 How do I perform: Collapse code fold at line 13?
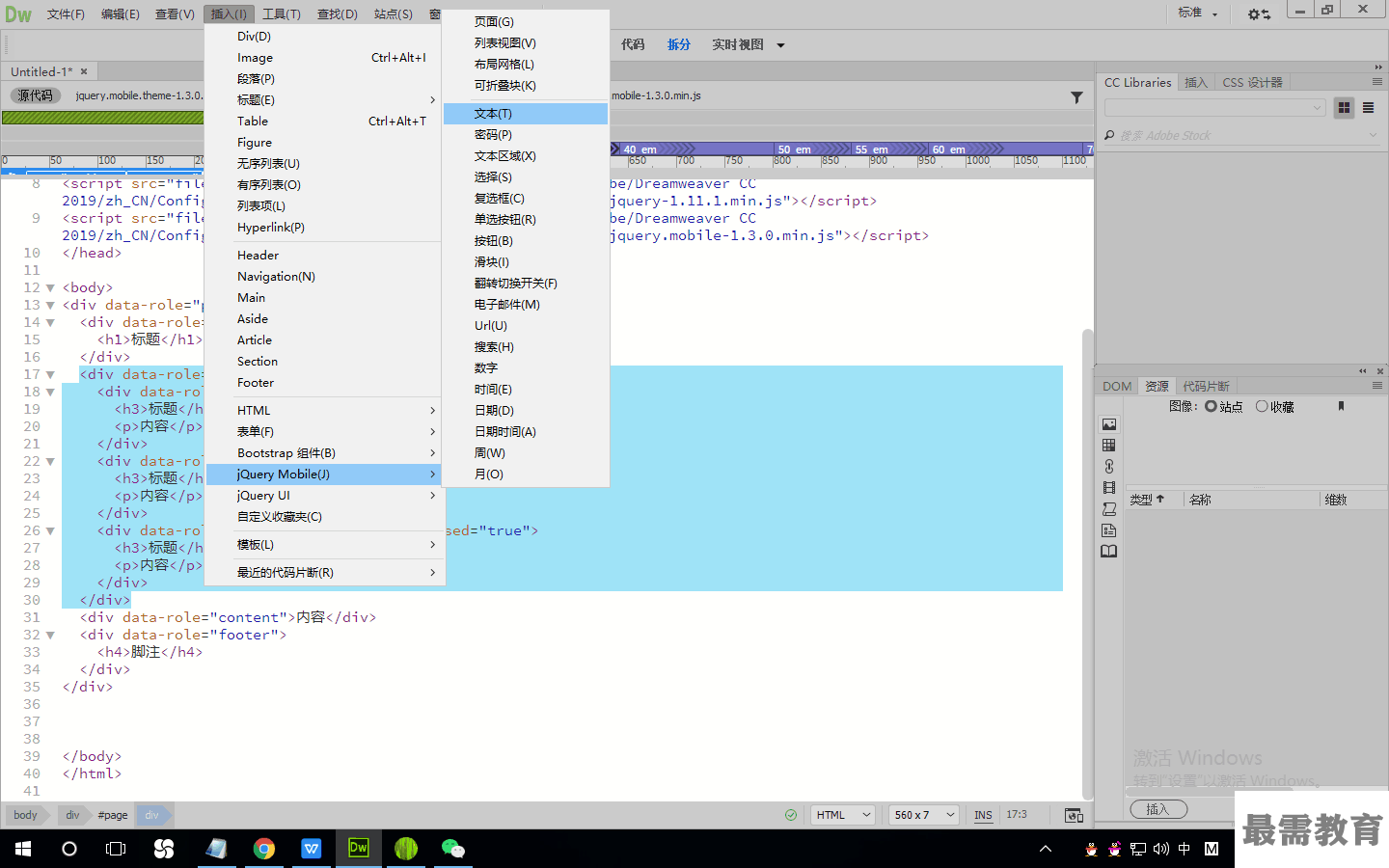pyautogui.click(x=50, y=305)
